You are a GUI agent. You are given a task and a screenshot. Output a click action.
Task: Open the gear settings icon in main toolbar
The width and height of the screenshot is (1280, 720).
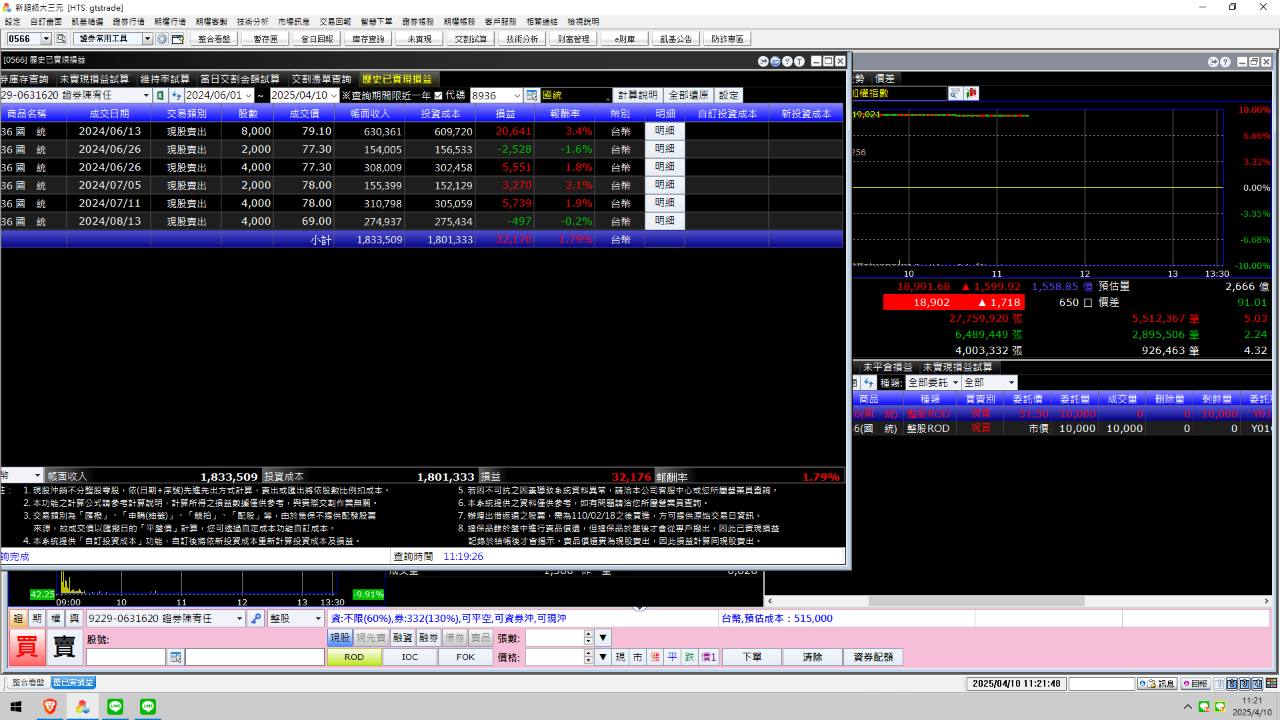click(x=161, y=39)
